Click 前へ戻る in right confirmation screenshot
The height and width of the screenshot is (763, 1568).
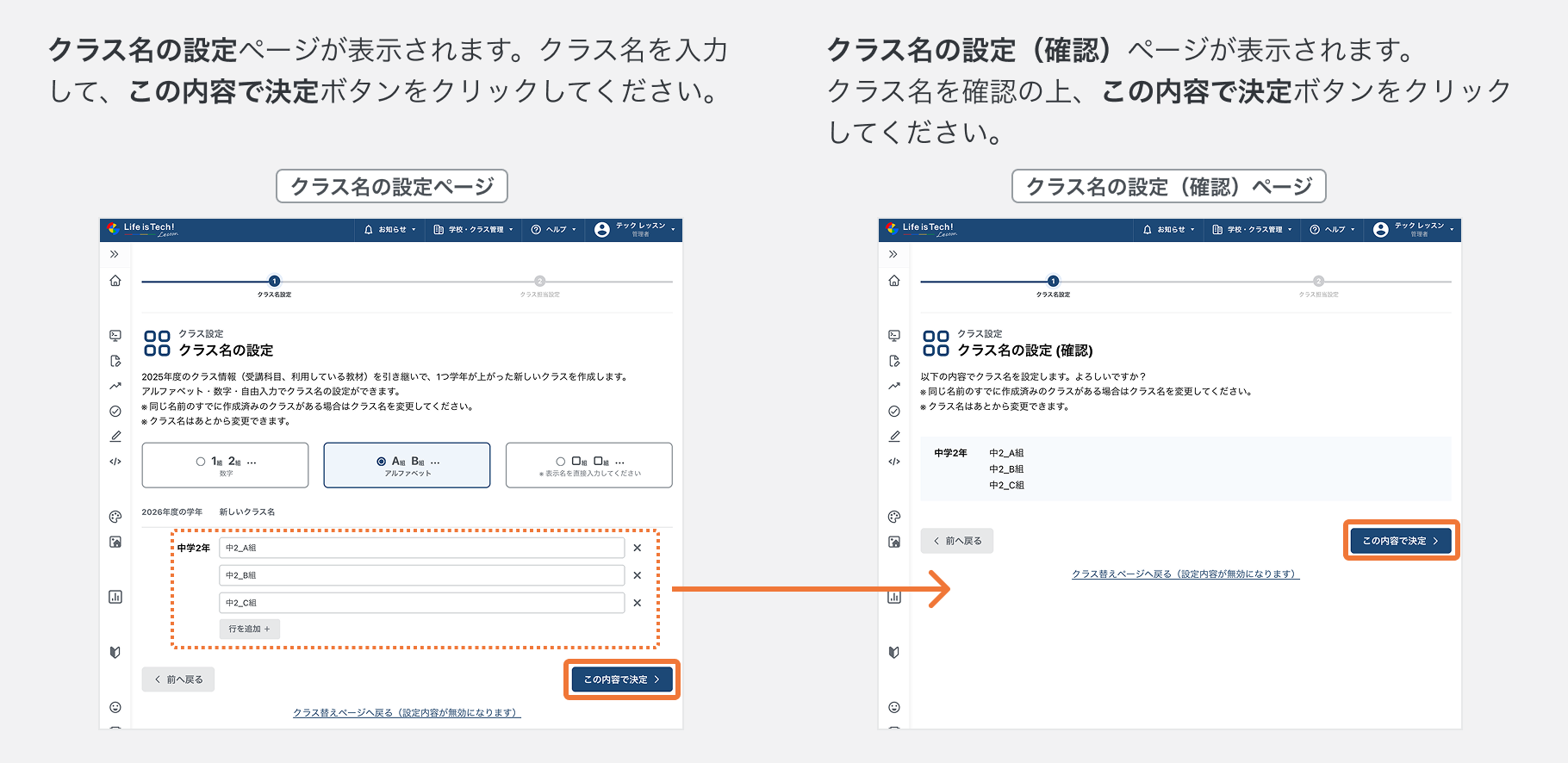coord(957,541)
